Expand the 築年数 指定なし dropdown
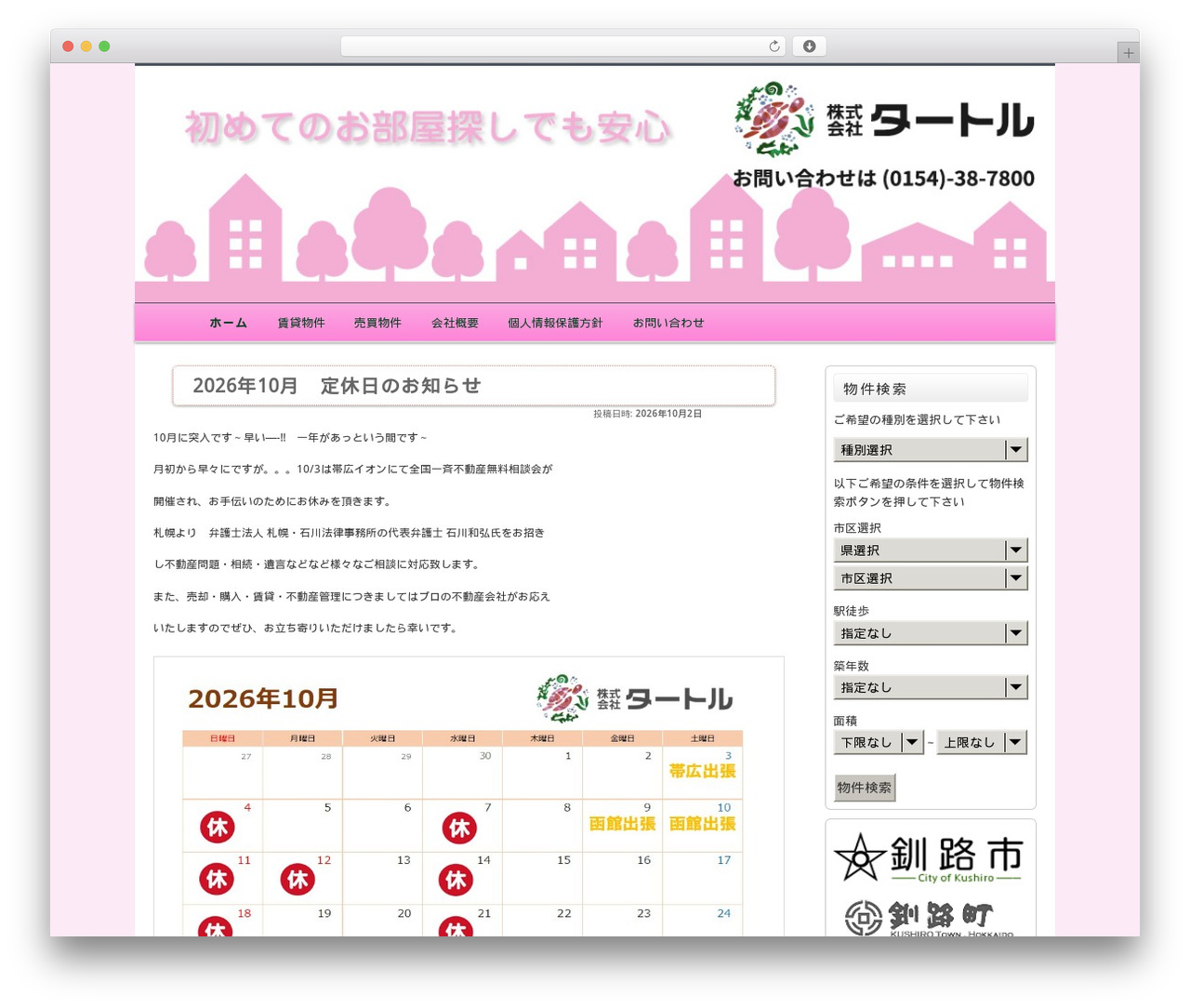 (x=930, y=687)
